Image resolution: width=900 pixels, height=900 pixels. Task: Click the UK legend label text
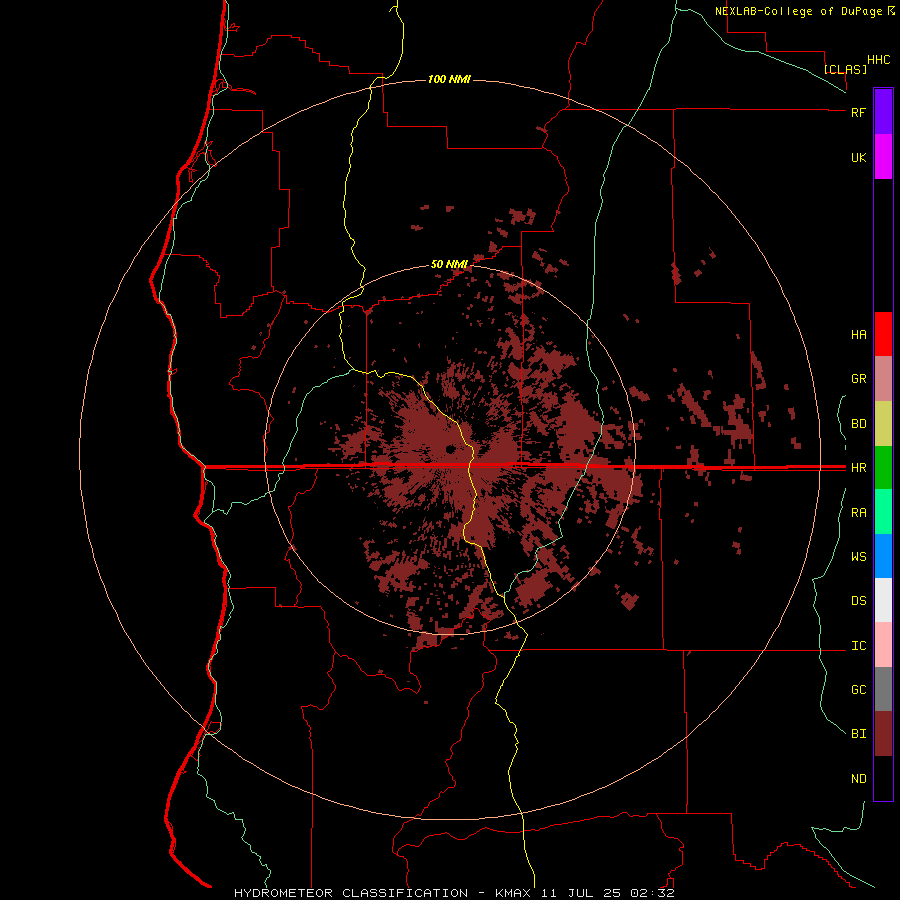tap(858, 157)
